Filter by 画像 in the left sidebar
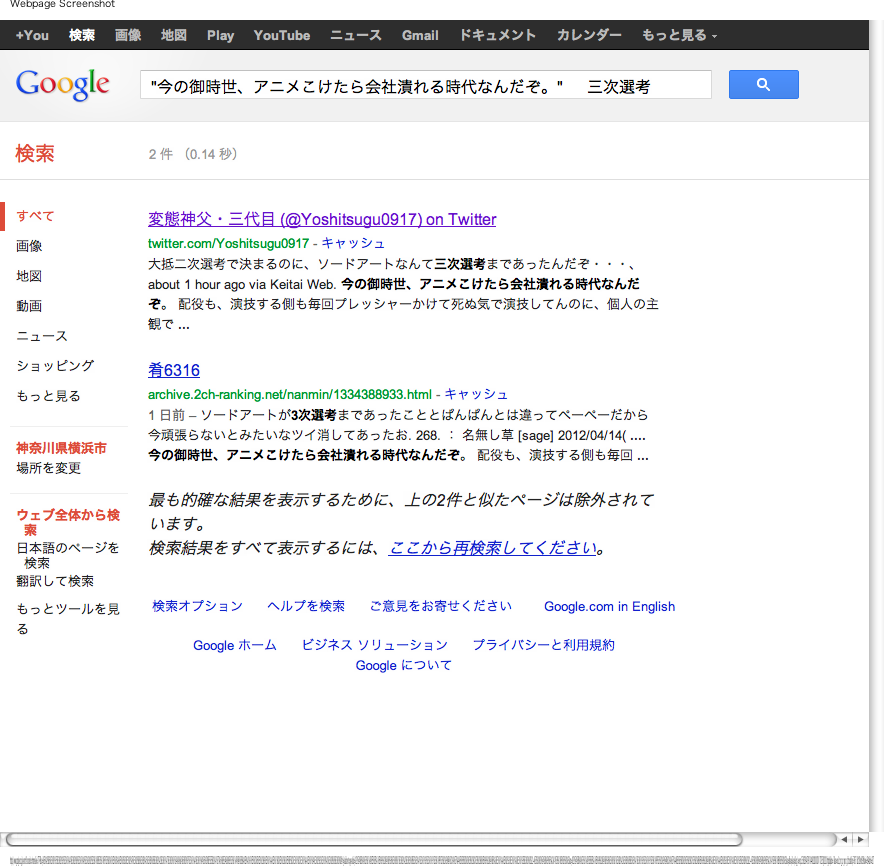Image resolution: width=884 pixels, height=867 pixels. pyautogui.click(x=29, y=246)
